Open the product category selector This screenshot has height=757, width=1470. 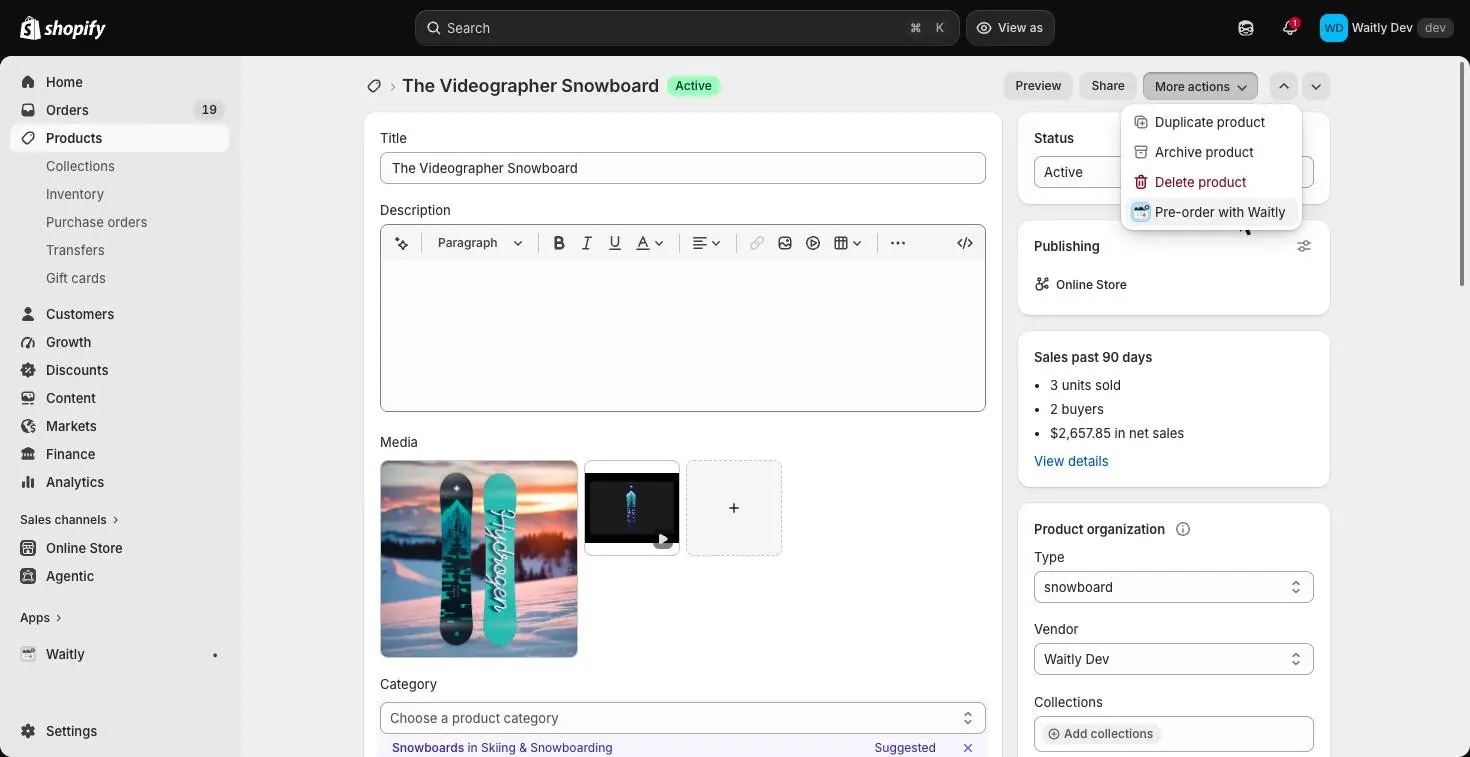point(682,718)
